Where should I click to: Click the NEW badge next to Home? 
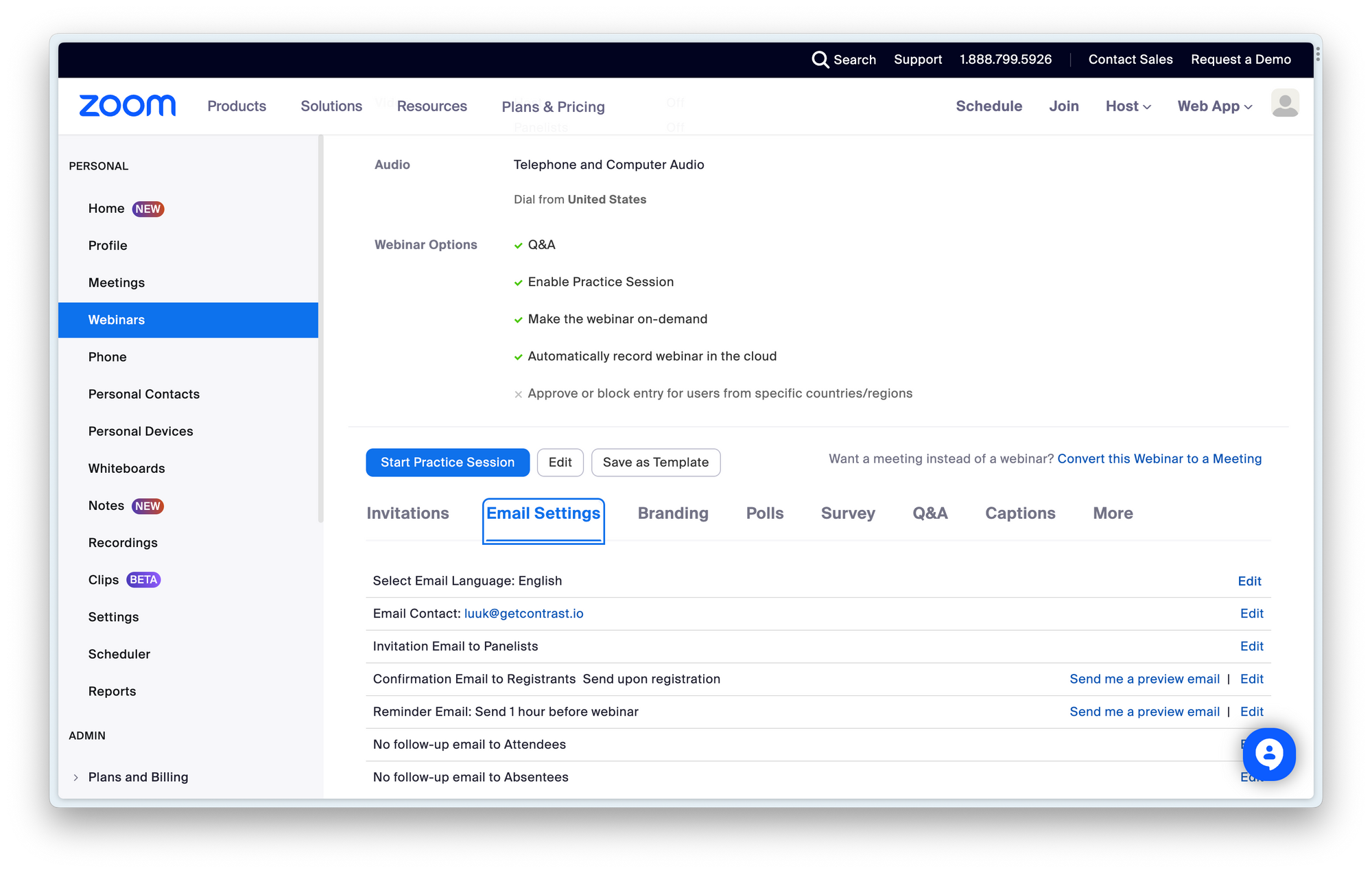148,209
